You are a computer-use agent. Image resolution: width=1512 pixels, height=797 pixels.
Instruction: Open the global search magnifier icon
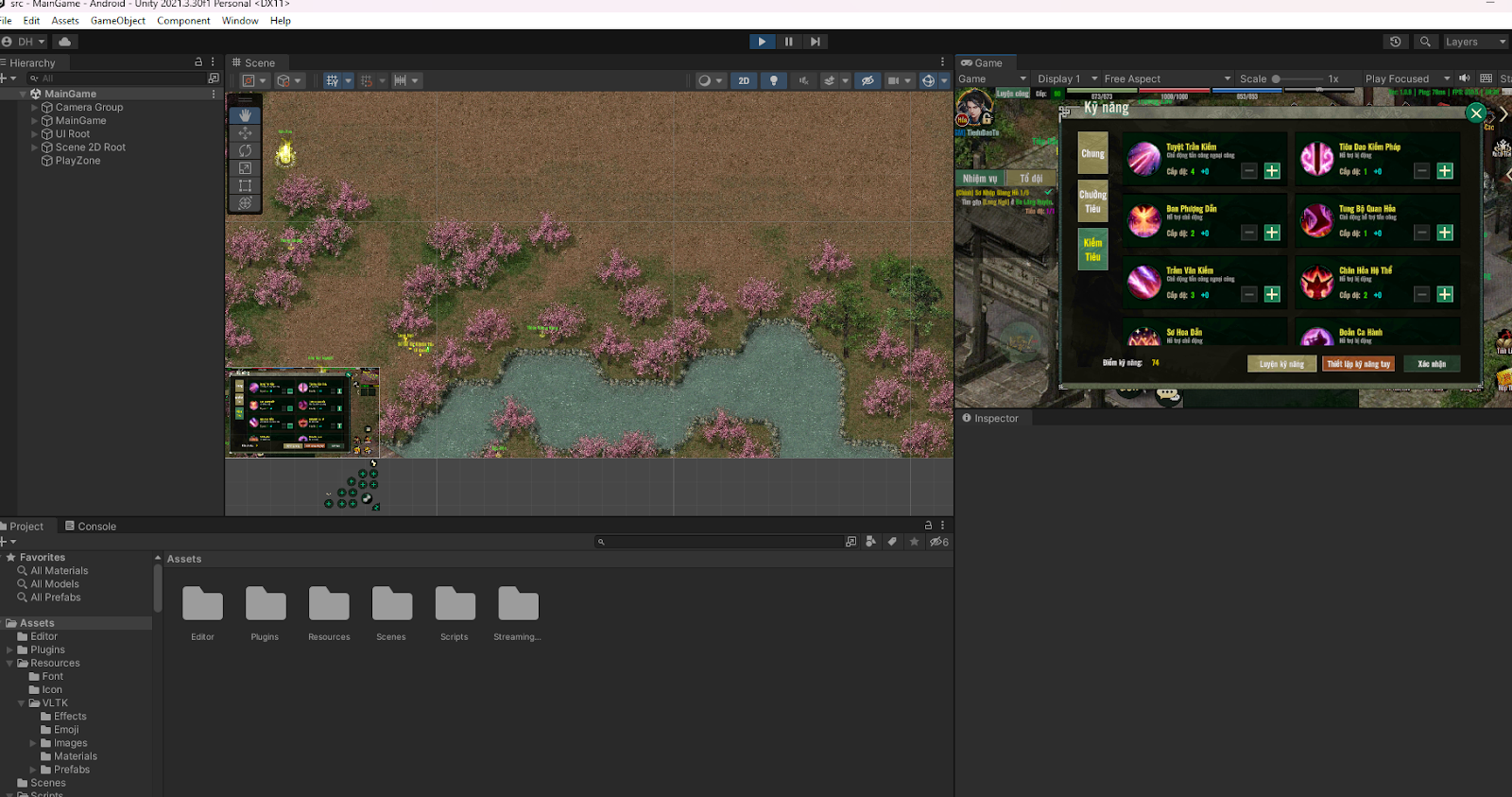point(1425,42)
